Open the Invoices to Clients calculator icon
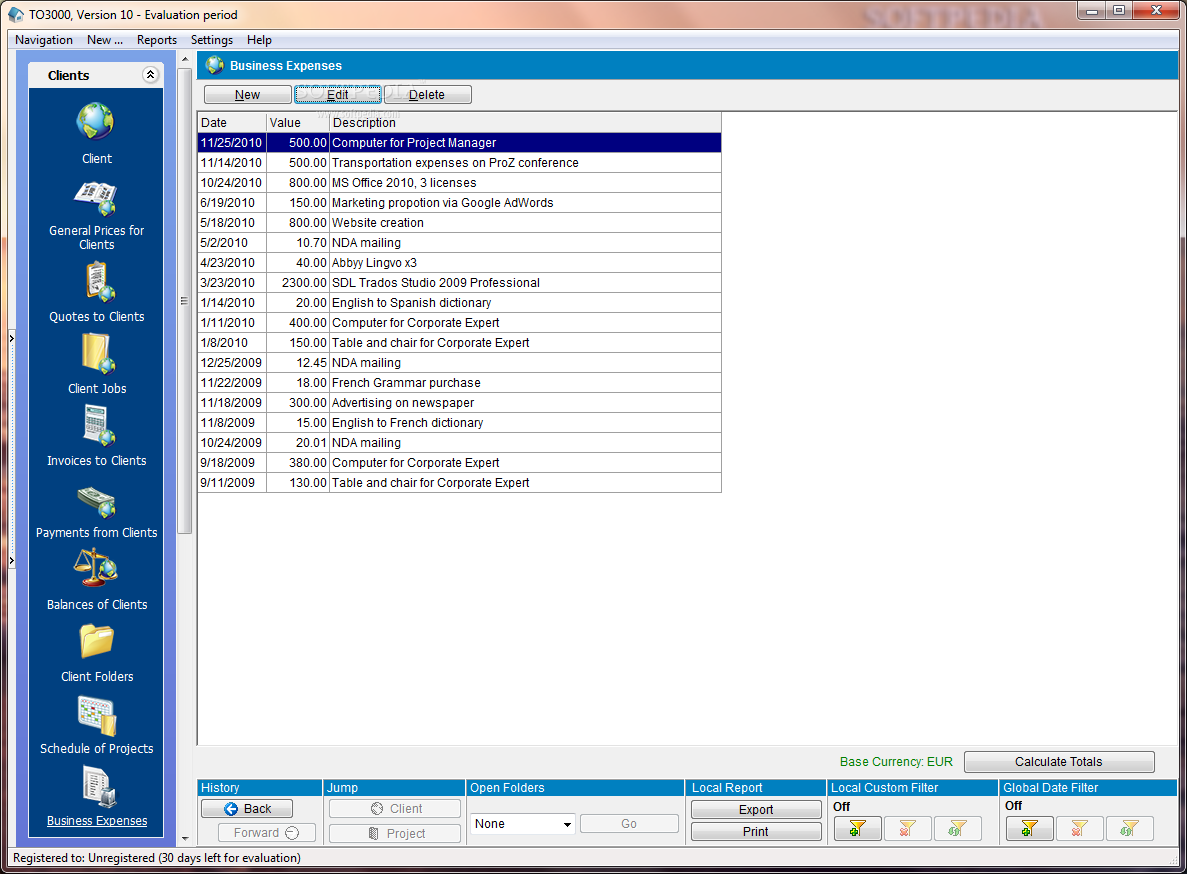 98,425
